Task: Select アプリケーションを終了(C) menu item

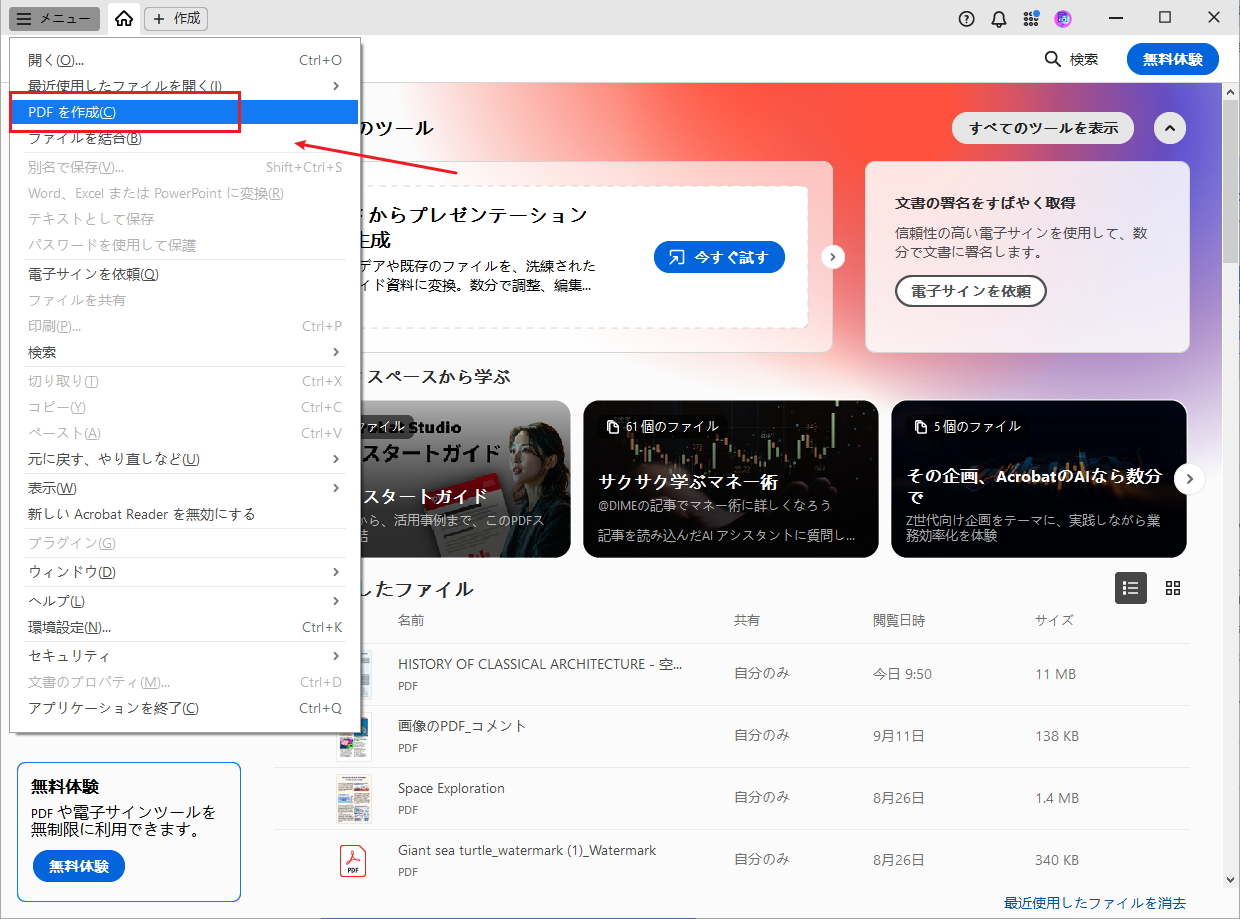Action: point(185,708)
